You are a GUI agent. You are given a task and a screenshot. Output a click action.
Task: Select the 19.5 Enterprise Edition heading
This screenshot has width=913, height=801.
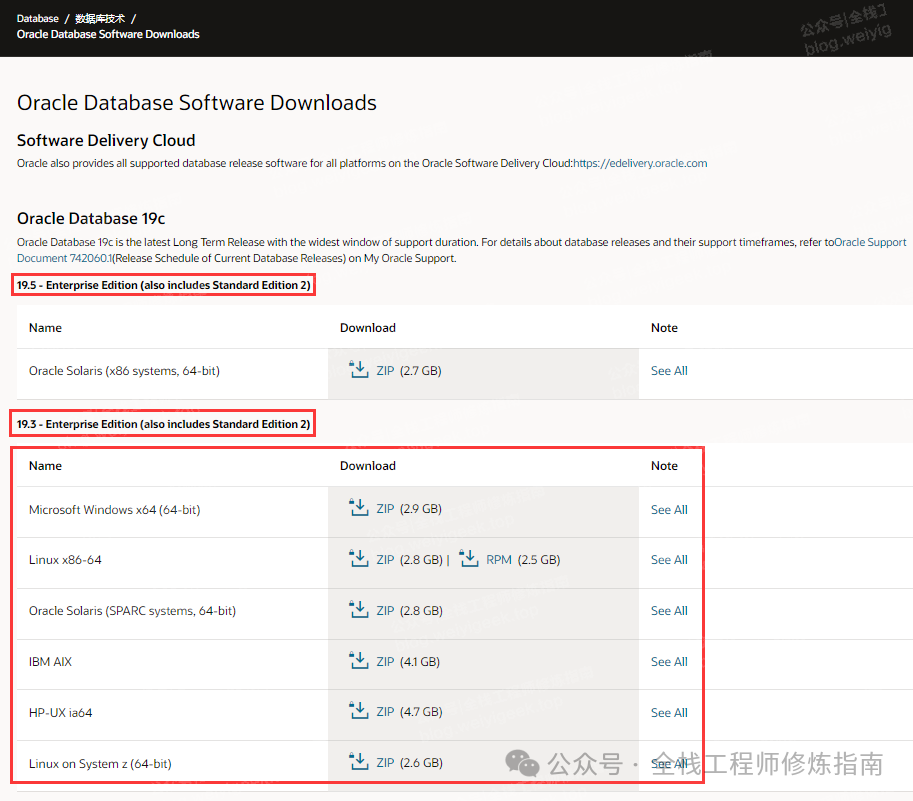164,285
